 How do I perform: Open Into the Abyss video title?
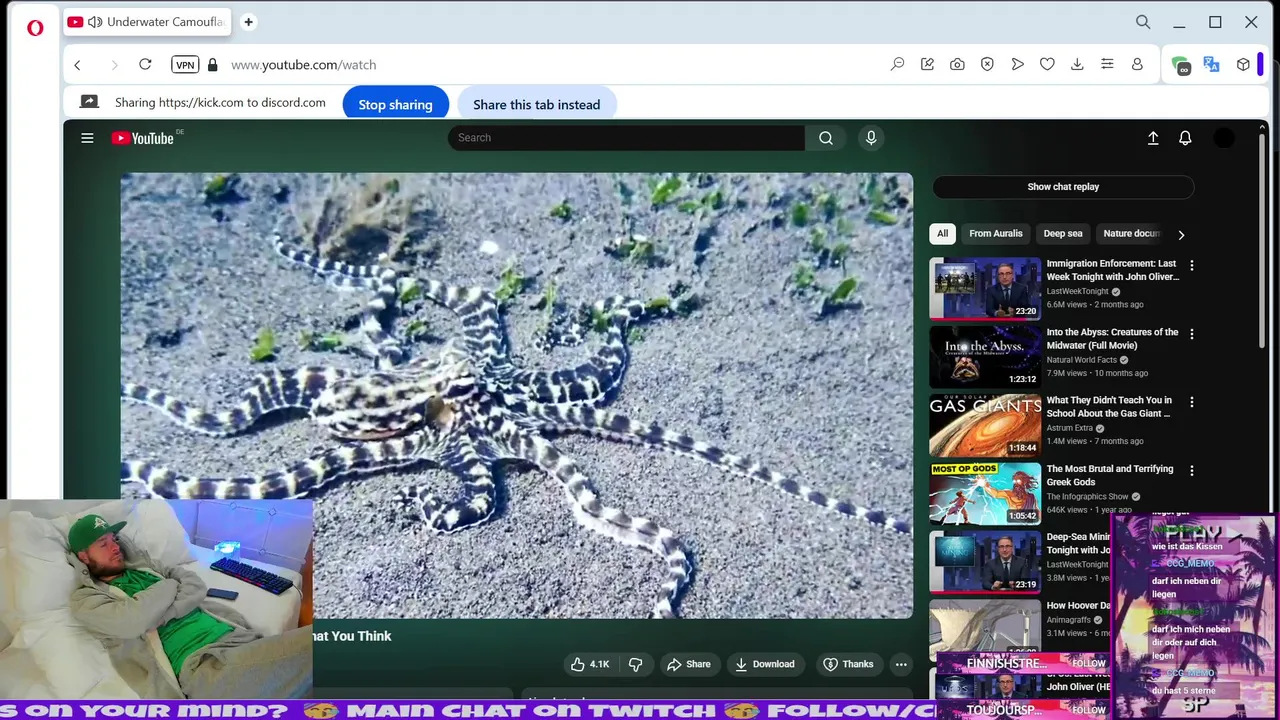coord(1112,339)
